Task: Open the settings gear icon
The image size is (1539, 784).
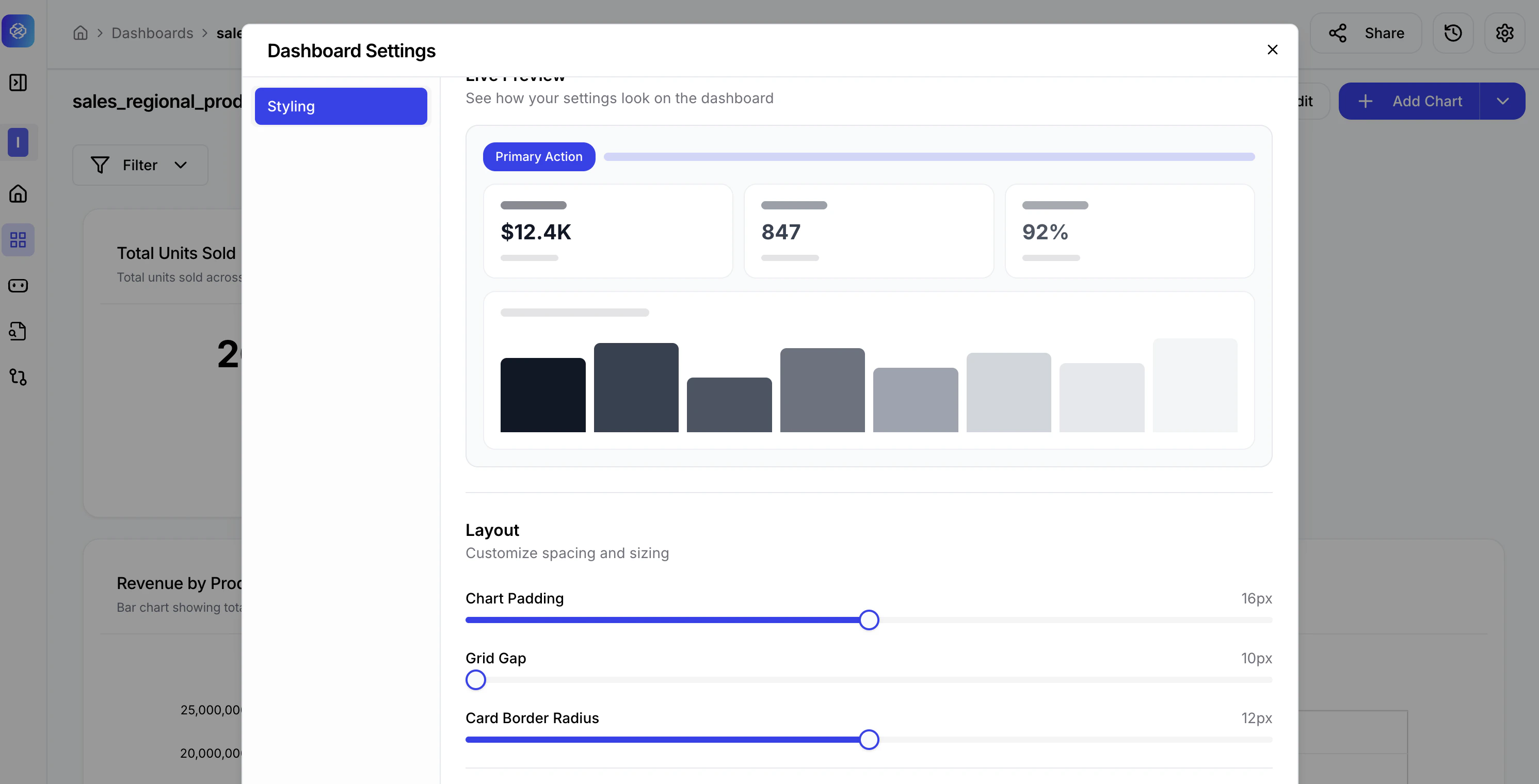Action: click(1504, 33)
